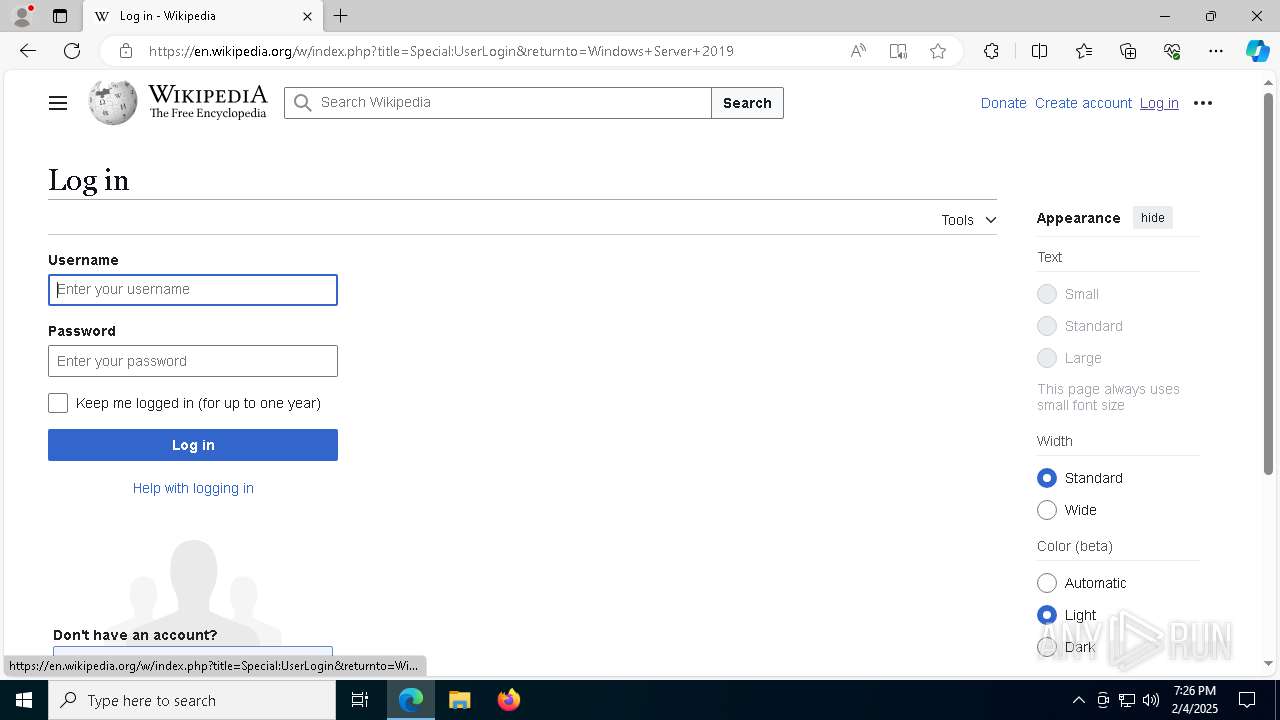
Task: Open File Explorer from the taskbar
Action: point(460,700)
